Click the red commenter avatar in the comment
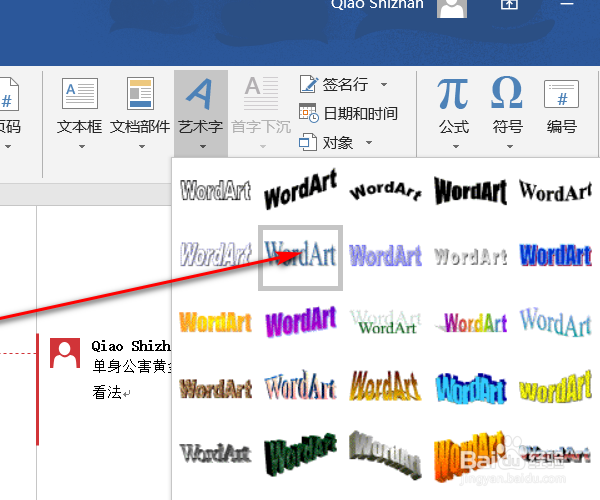Image resolution: width=600 pixels, height=500 pixels. pyautogui.click(x=65, y=353)
